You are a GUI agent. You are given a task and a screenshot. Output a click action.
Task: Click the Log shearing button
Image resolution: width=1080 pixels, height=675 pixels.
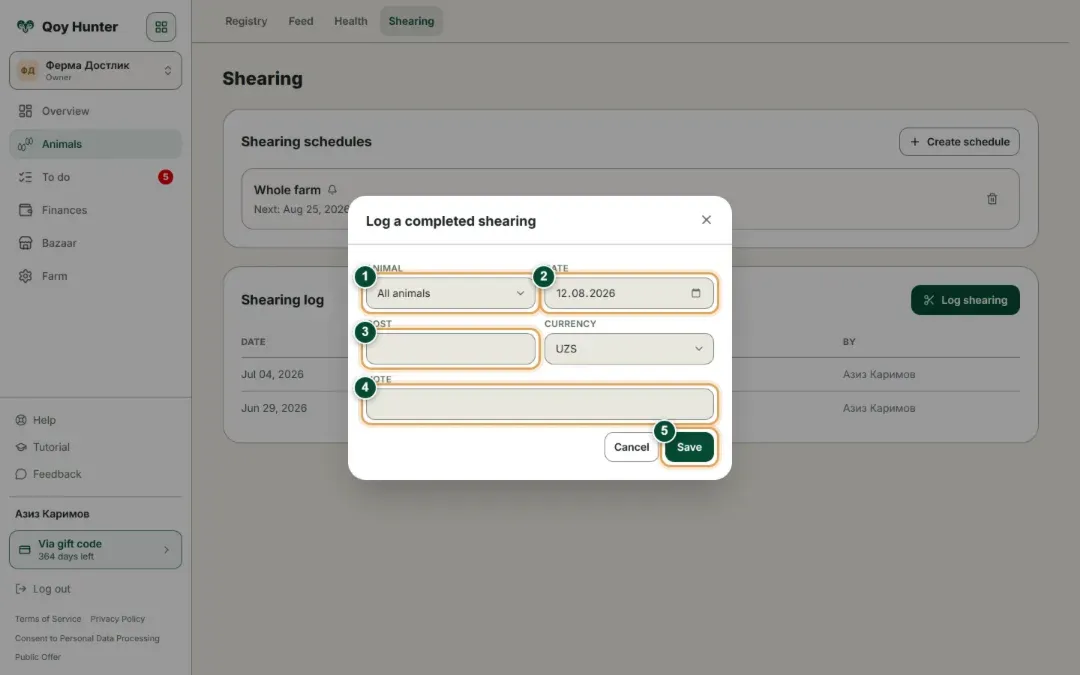(965, 300)
